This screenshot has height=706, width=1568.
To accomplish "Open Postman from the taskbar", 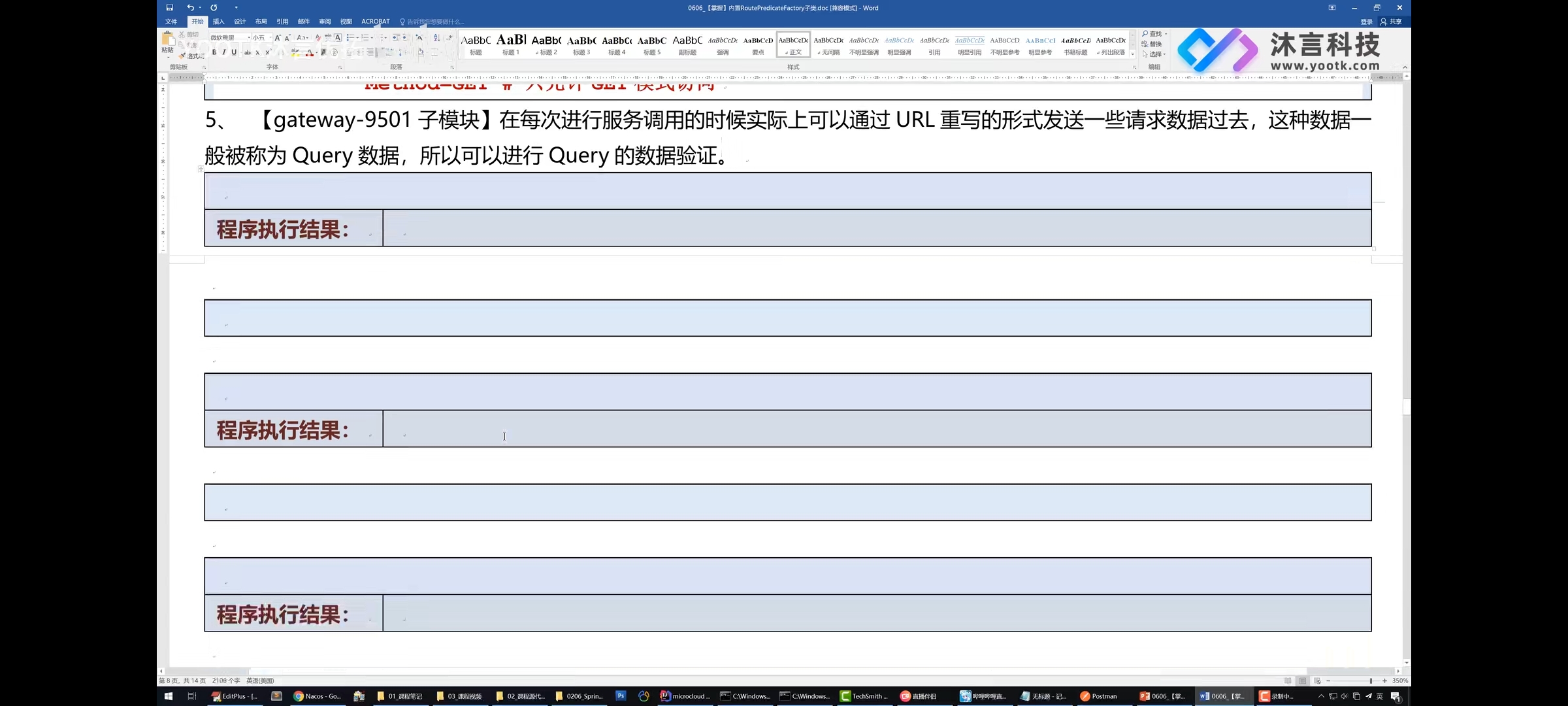I will click(1098, 696).
